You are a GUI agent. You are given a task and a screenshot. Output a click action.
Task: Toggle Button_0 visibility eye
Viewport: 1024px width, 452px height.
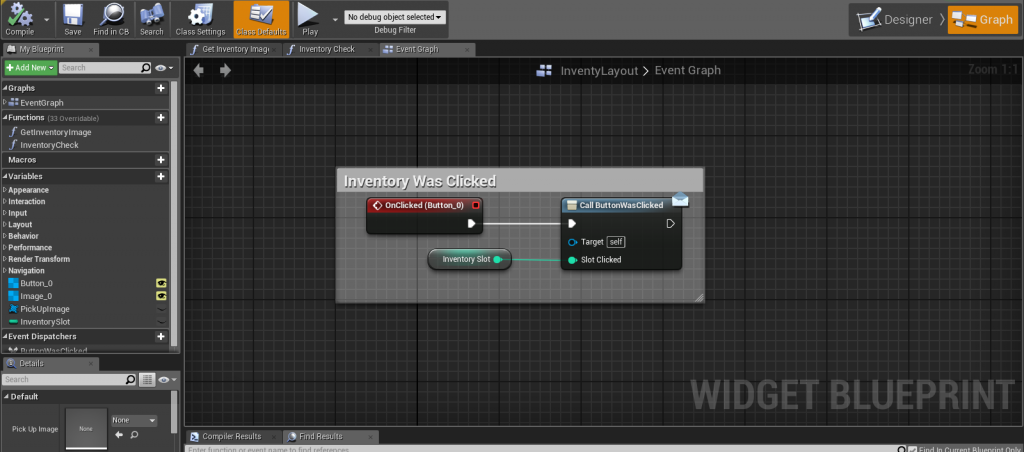click(161, 283)
